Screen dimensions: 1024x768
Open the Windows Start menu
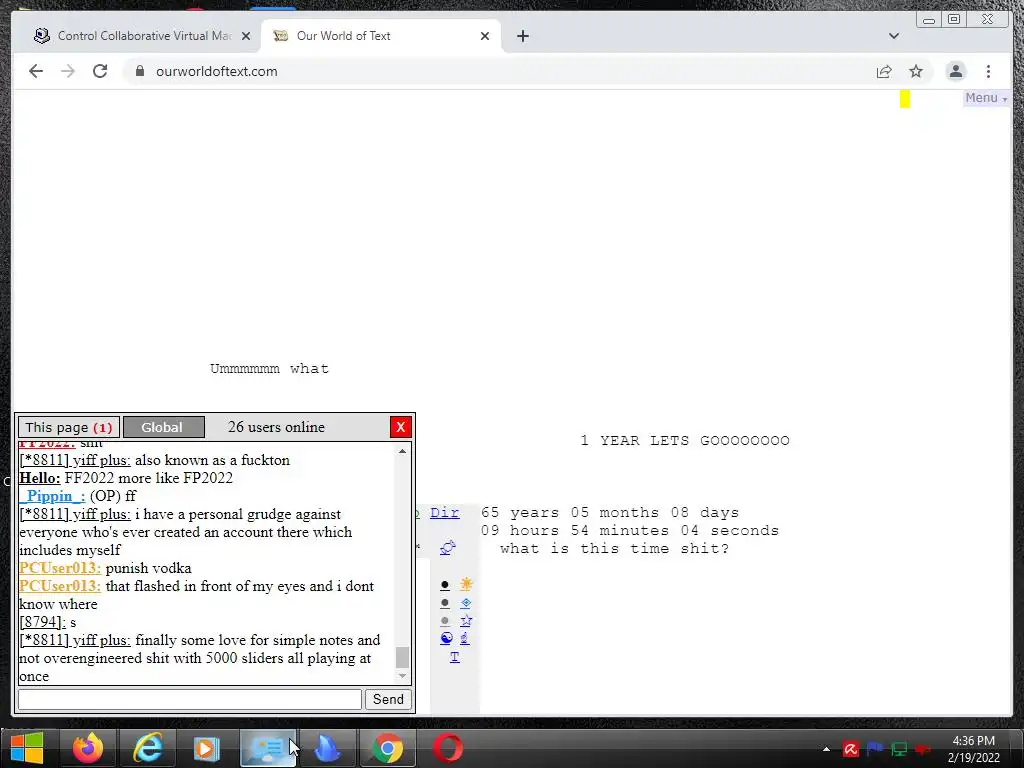tap(27, 748)
